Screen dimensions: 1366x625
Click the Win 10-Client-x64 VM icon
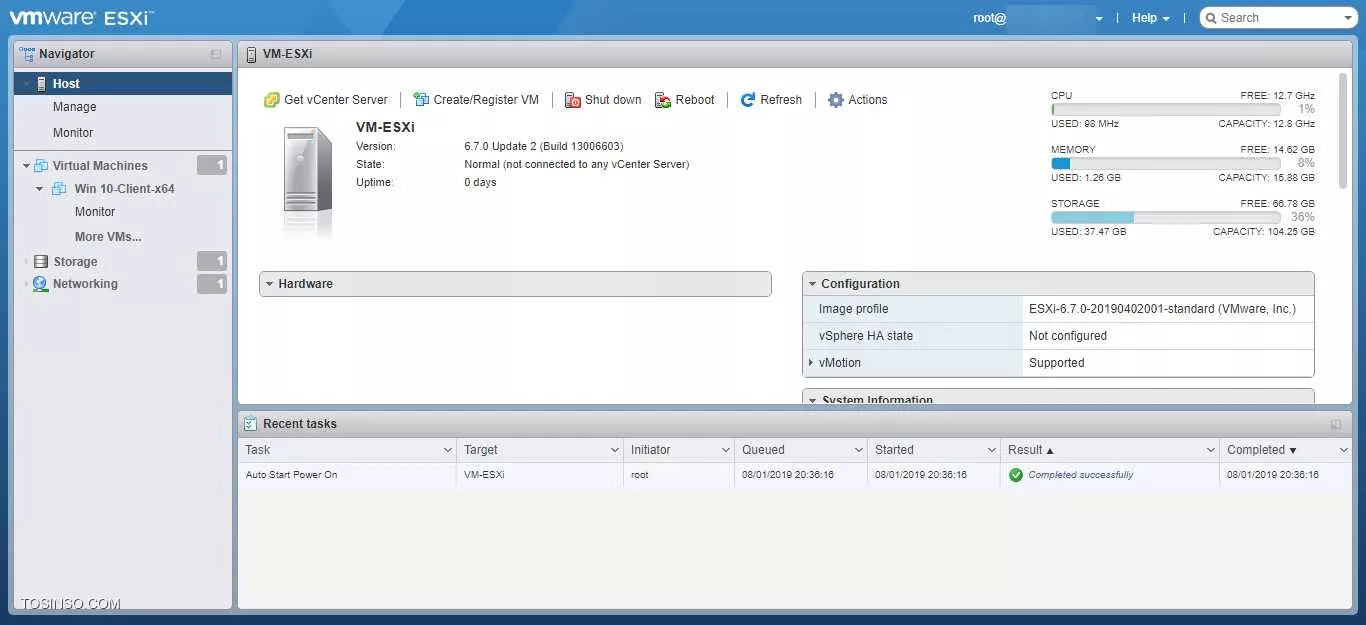click(60, 189)
